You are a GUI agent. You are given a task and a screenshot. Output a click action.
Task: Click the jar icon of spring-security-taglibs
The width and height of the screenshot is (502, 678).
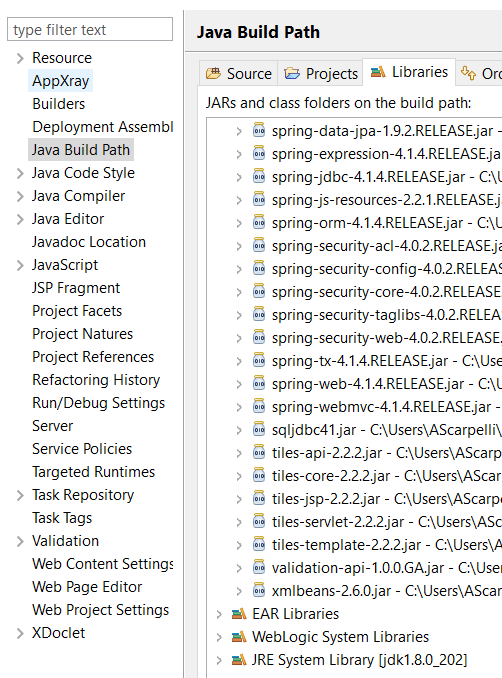coord(259,314)
